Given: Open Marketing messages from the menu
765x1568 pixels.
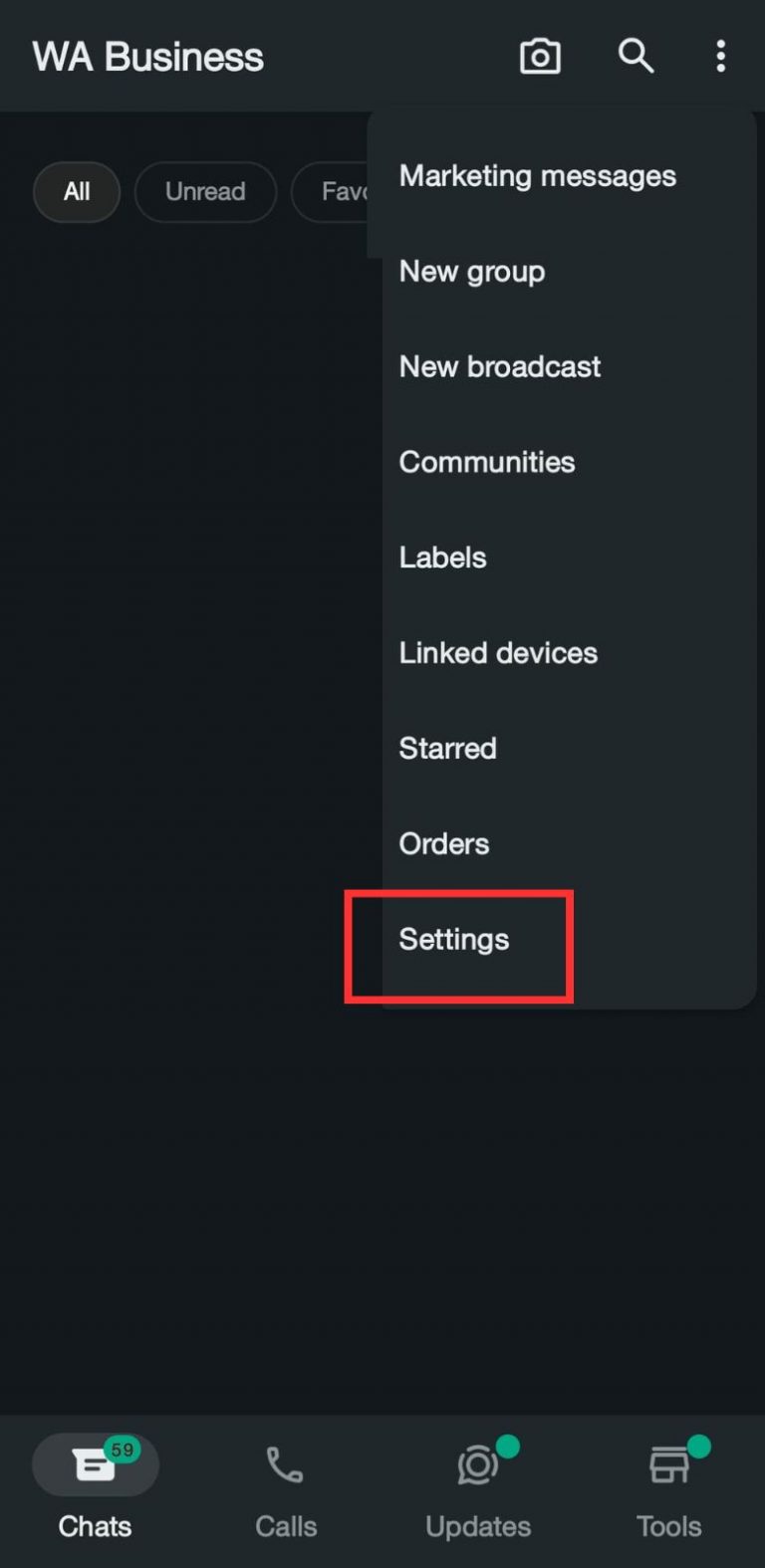Looking at the screenshot, I should [538, 176].
